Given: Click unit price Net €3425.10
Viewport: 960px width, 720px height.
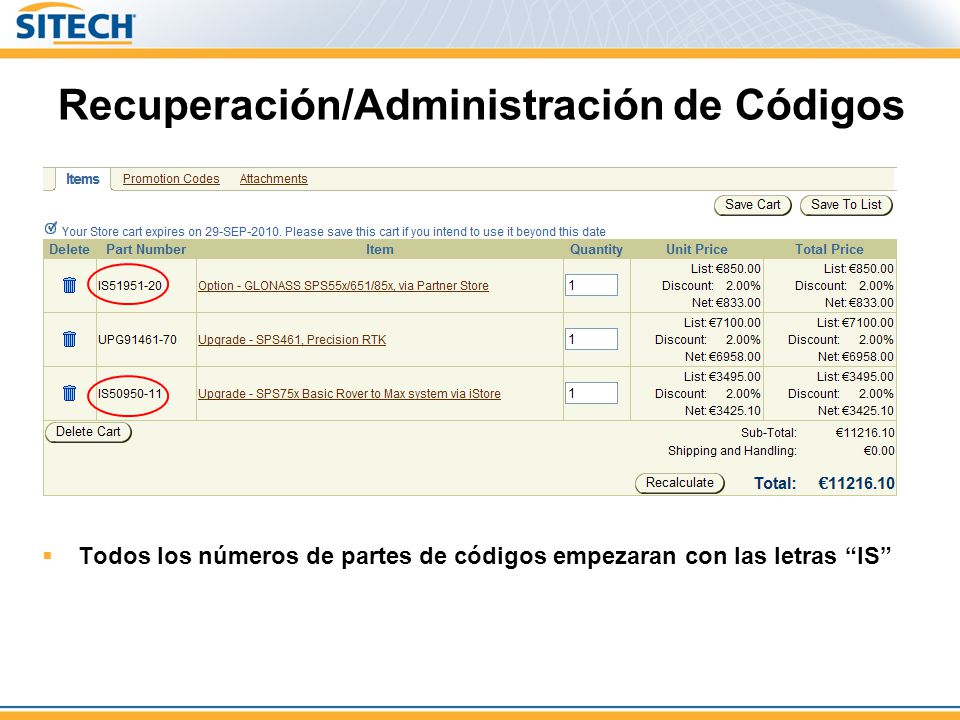Looking at the screenshot, I should [722, 410].
